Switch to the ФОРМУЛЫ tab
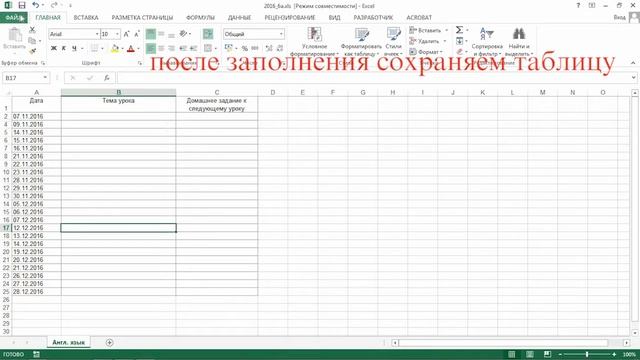 (x=200, y=18)
